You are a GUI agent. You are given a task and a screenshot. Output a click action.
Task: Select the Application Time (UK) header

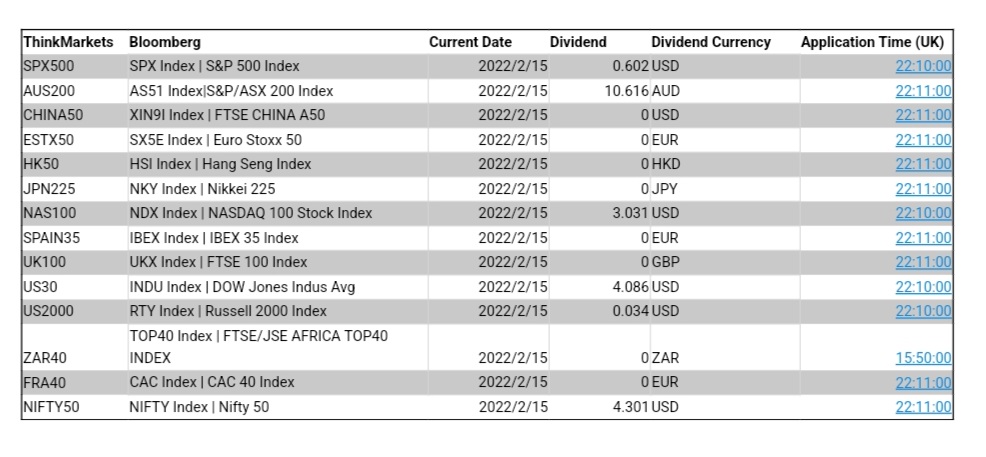click(872, 42)
